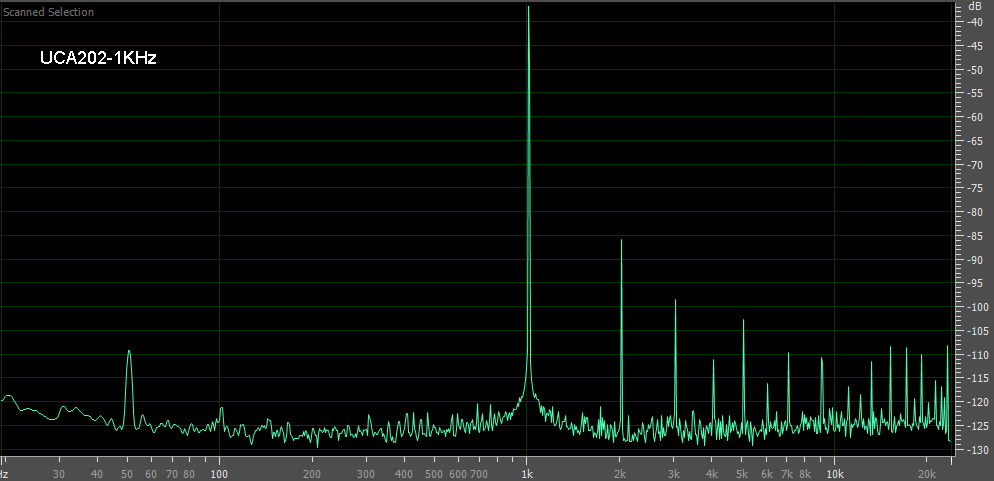Image resolution: width=994 pixels, height=481 pixels.
Task: Click the 50 Hz frequency axis label
Action: pyautogui.click(x=127, y=474)
